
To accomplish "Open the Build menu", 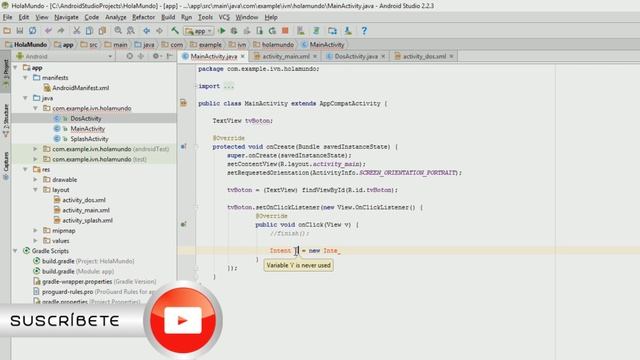I will pyautogui.click(x=168, y=17).
